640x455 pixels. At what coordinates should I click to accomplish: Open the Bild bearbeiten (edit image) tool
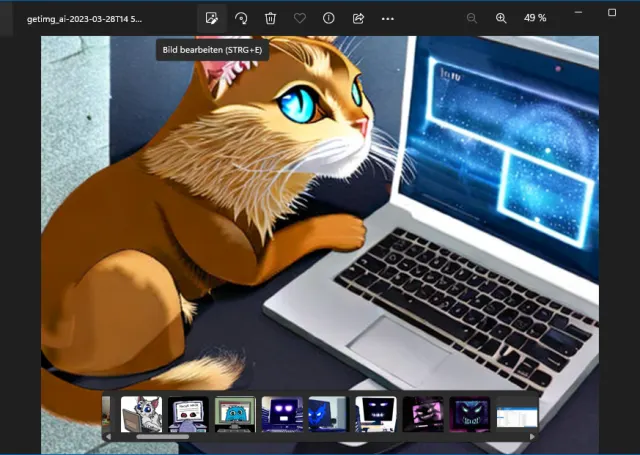click(211, 18)
